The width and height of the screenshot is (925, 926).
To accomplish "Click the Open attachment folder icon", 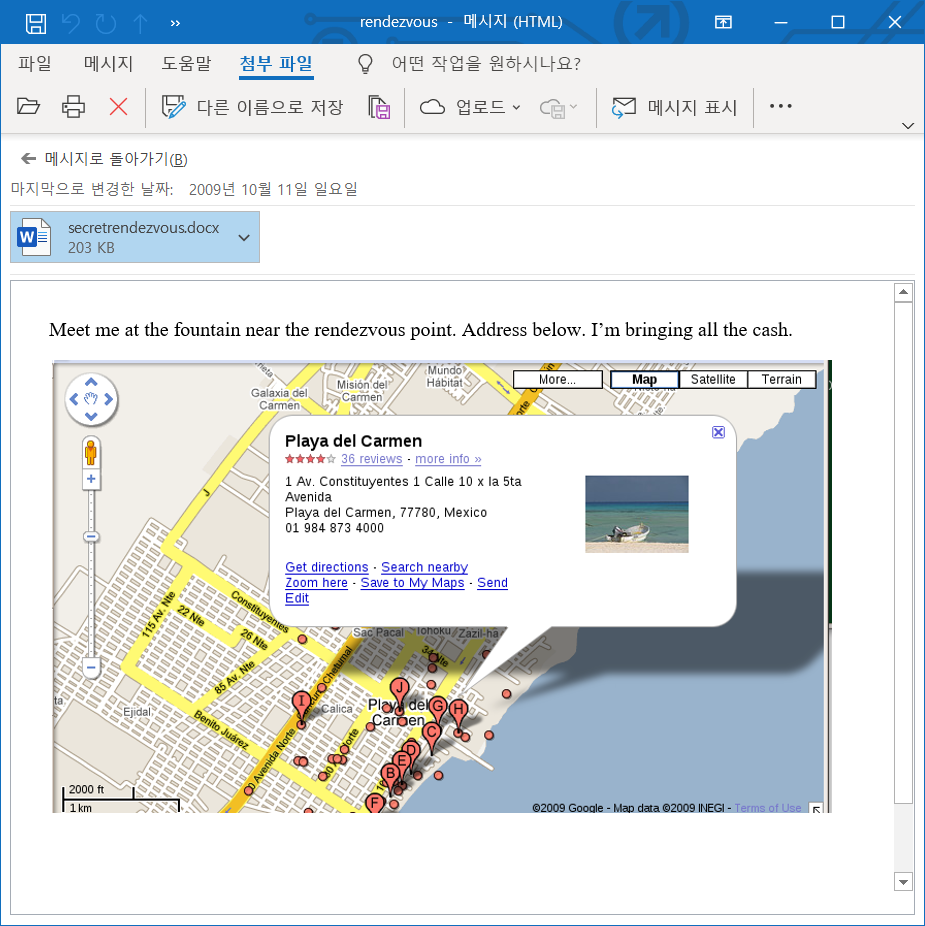I will (28, 106).
